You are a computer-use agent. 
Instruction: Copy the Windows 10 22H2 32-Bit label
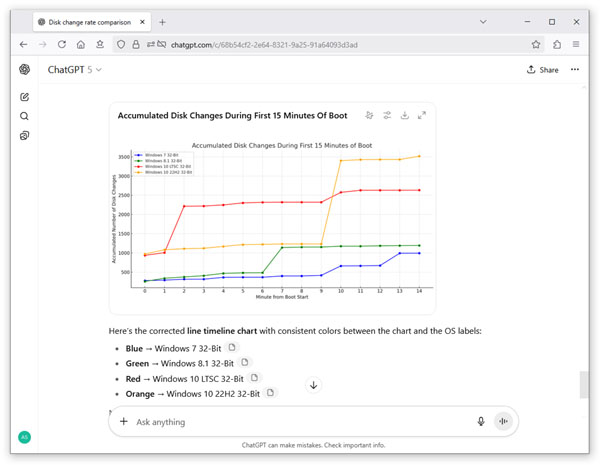point(271,393)
